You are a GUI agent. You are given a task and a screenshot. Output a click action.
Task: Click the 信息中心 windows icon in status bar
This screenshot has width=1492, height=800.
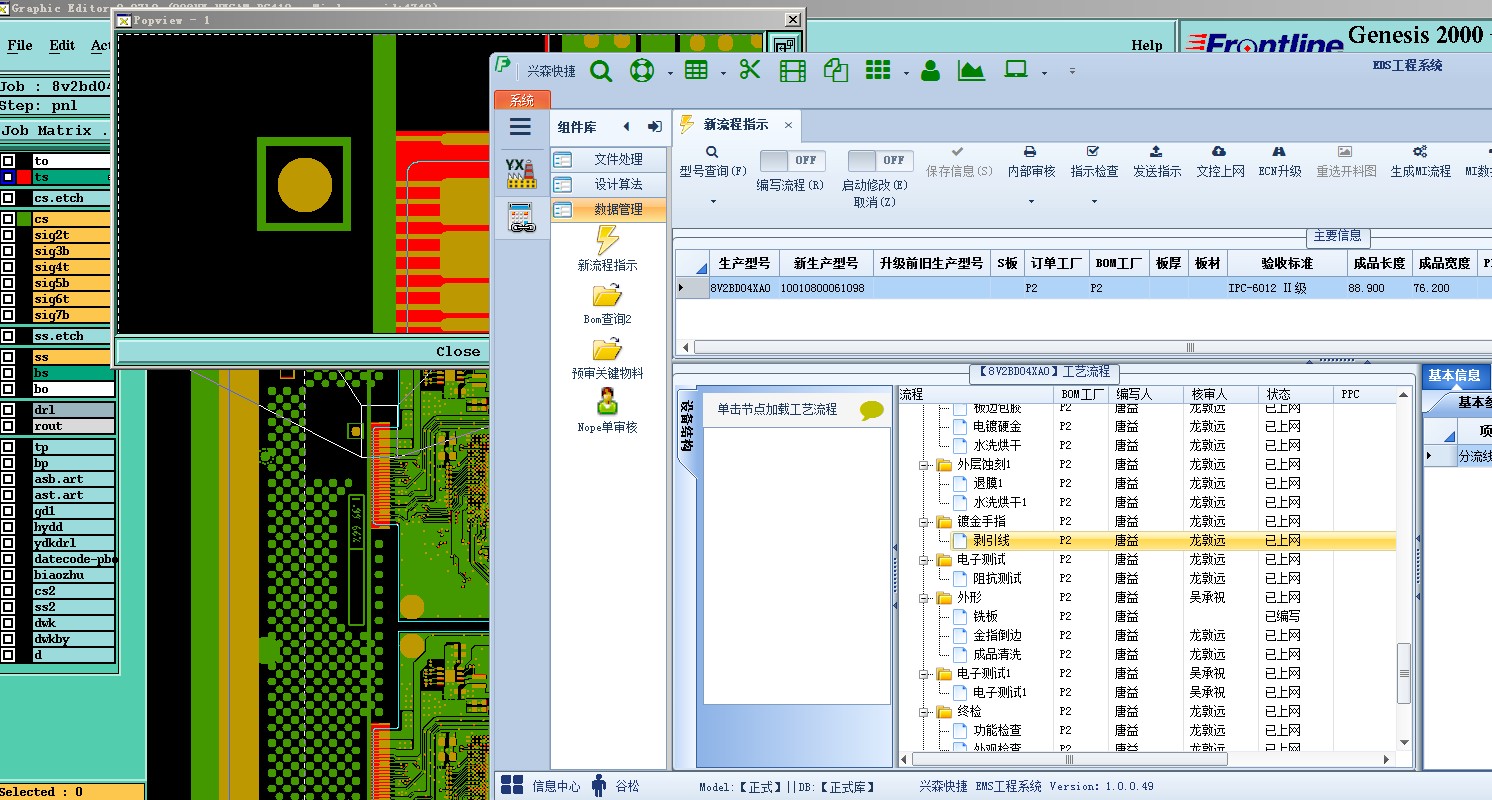pyautogui.click(x=512, y=785)
